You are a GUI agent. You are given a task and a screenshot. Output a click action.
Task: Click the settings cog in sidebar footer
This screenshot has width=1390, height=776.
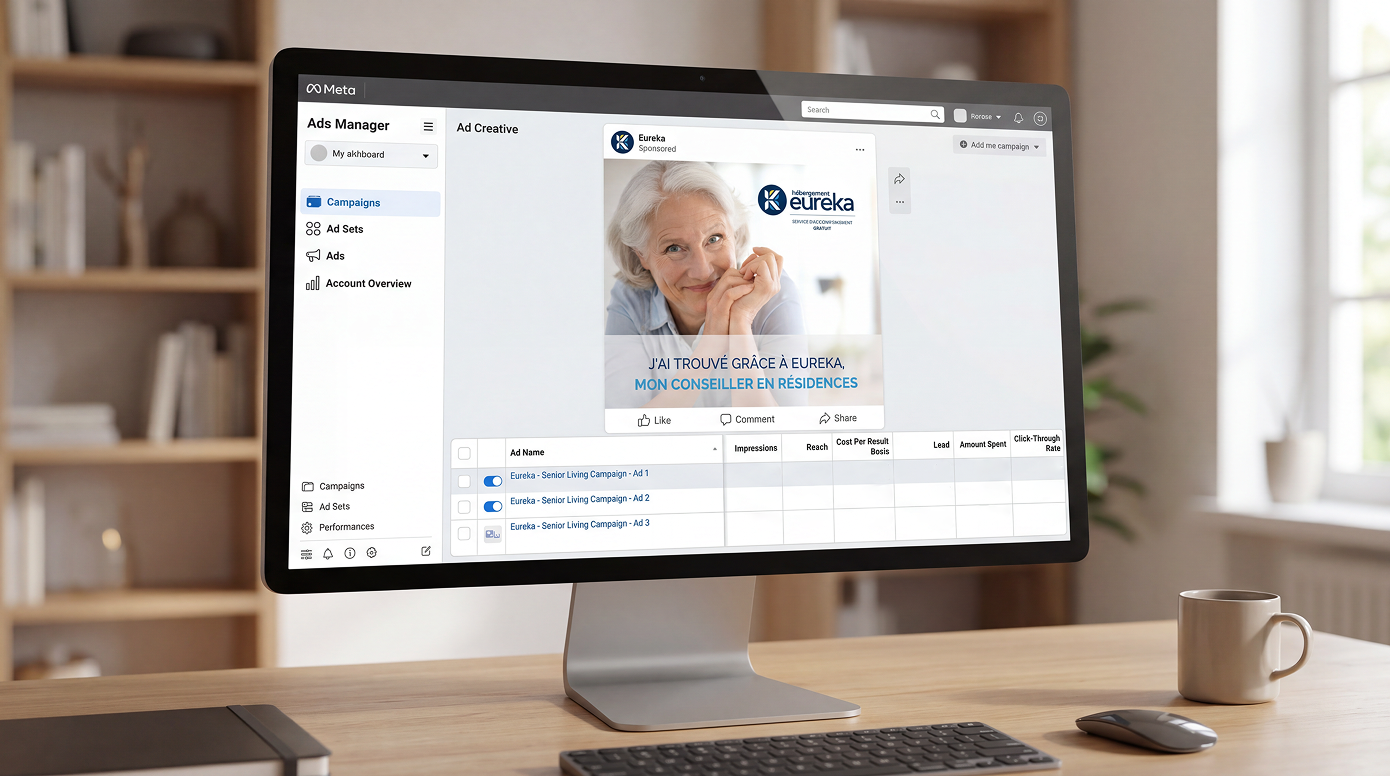tap(372, 552)
